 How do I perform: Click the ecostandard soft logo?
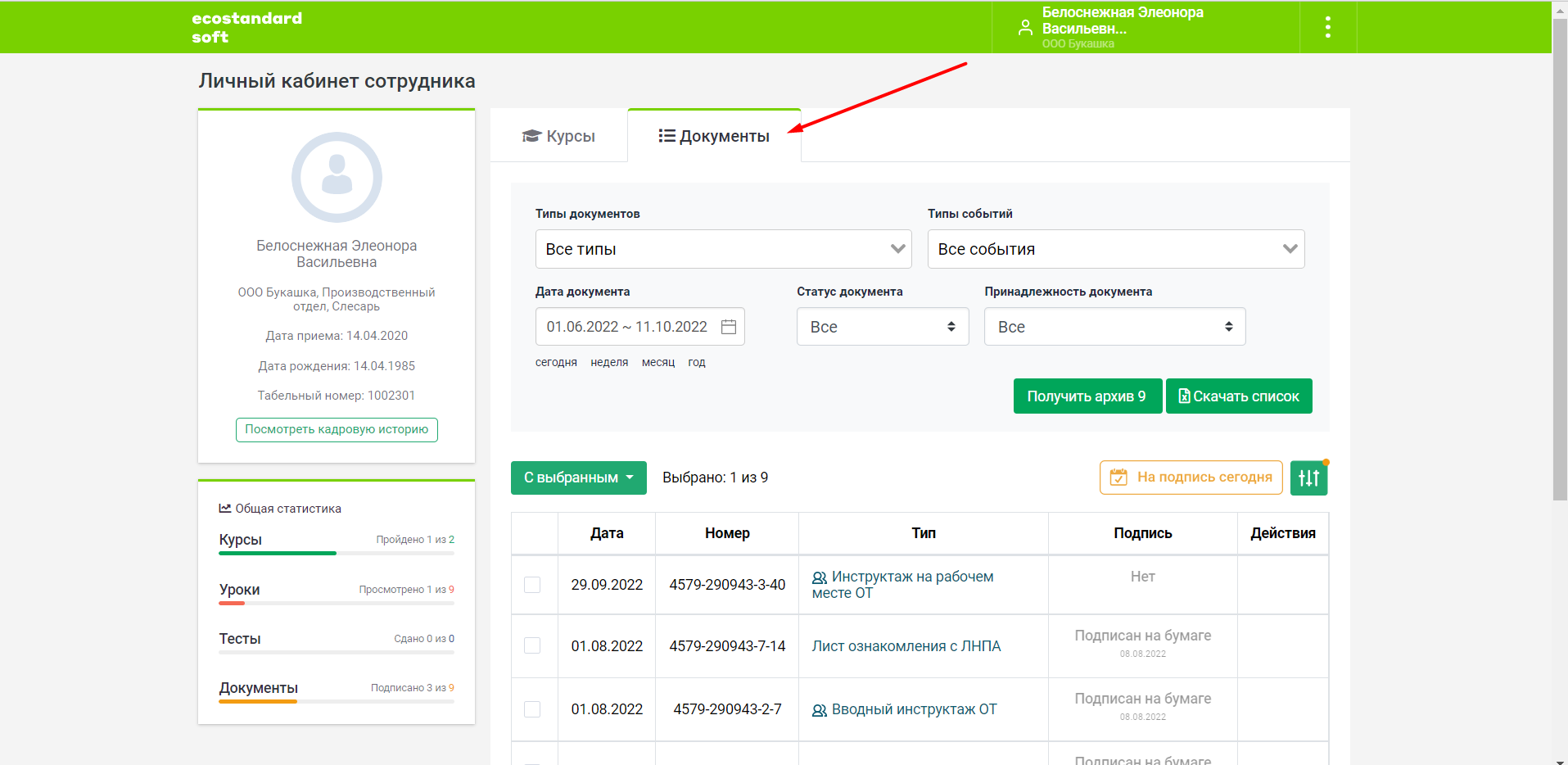point(246,27)
